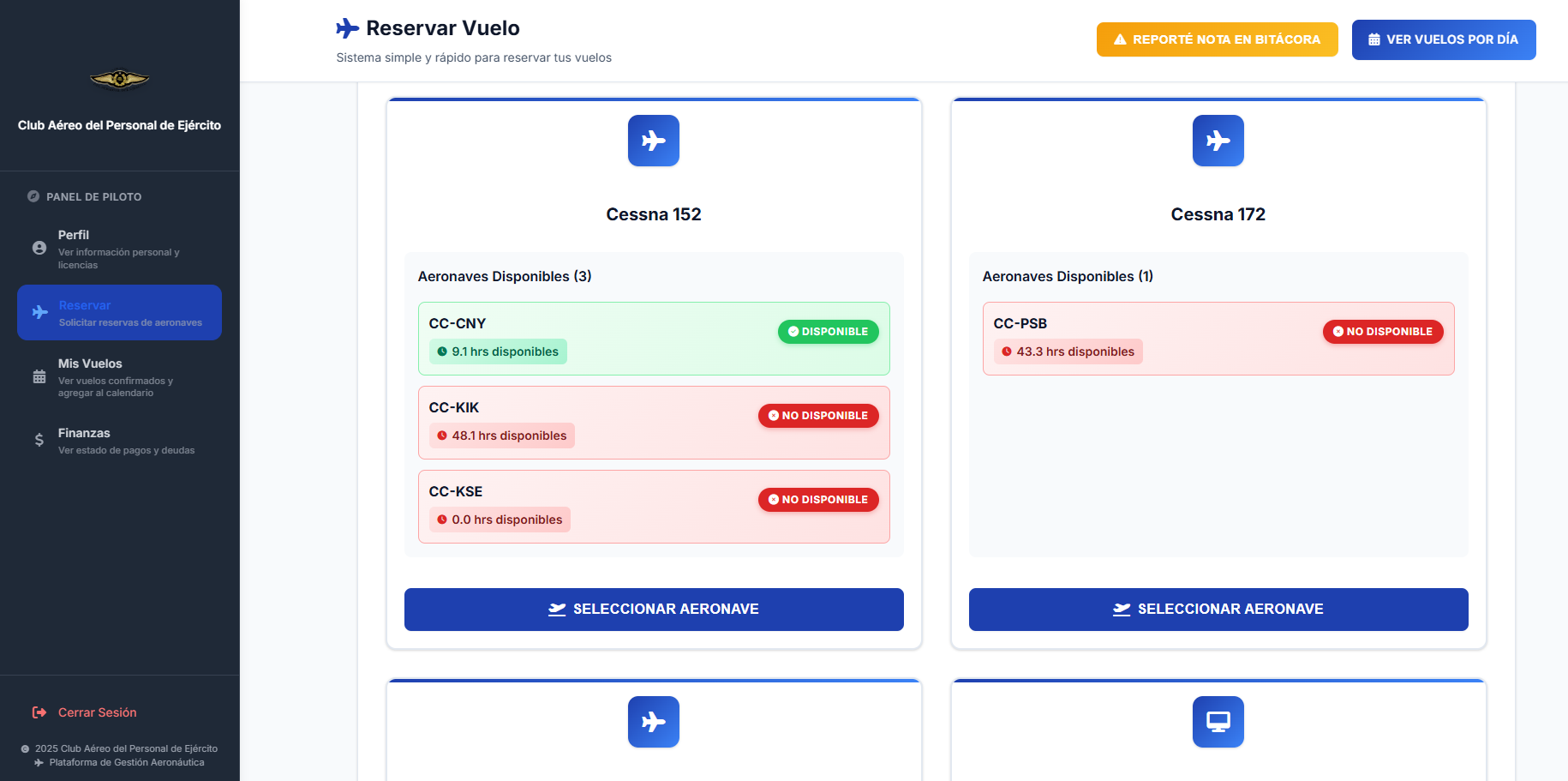Viewport: 1568px width, 781px height.
Task: Click the Cessna 172 airplane icon
Action: [1218, 141]
